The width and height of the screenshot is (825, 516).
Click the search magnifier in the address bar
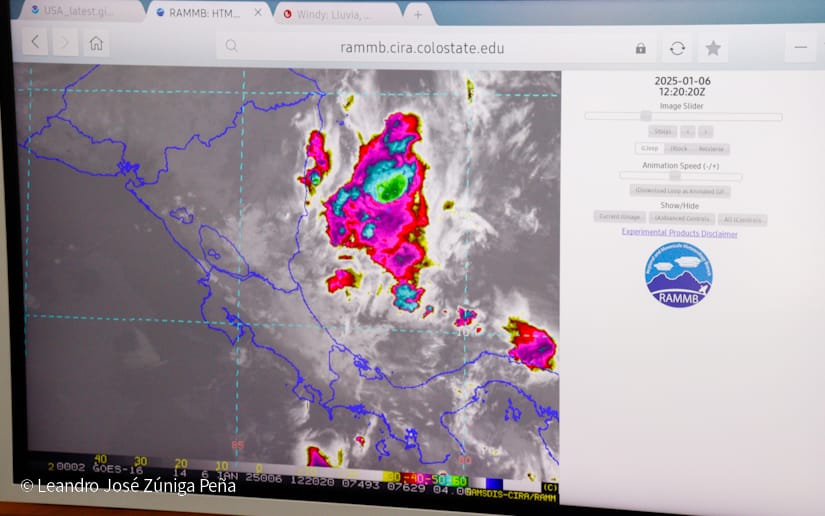tap(231, 46)
